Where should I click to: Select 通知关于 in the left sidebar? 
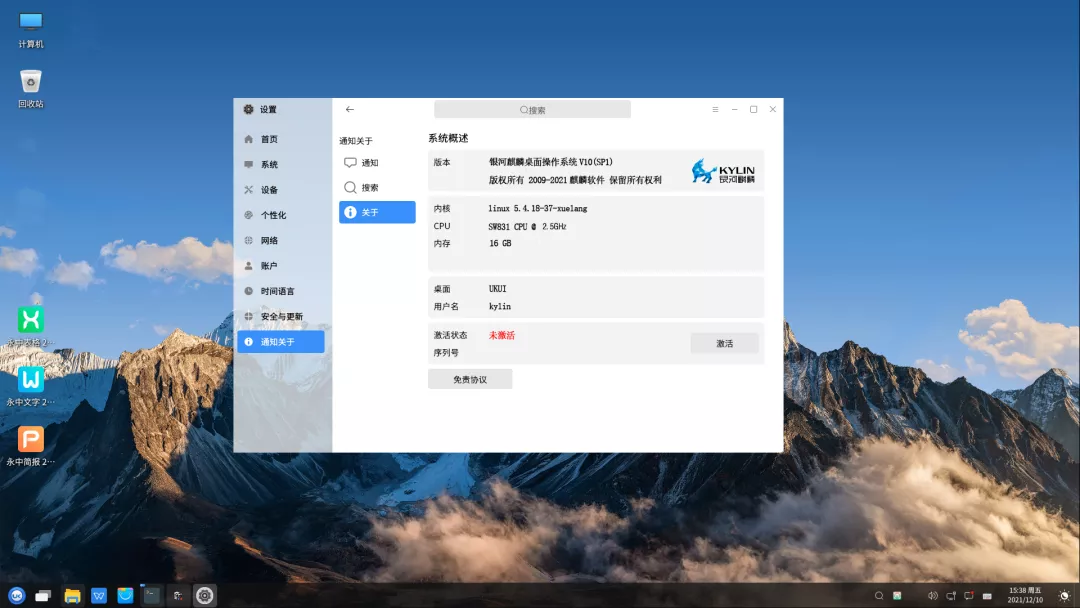(x=280, y=342)
